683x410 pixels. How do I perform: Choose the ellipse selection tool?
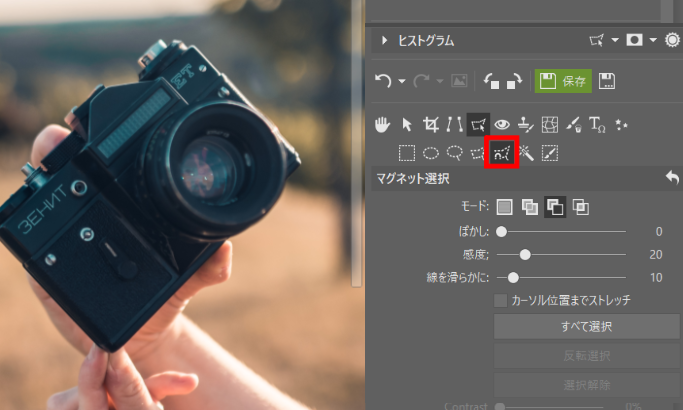click(431, 153)
